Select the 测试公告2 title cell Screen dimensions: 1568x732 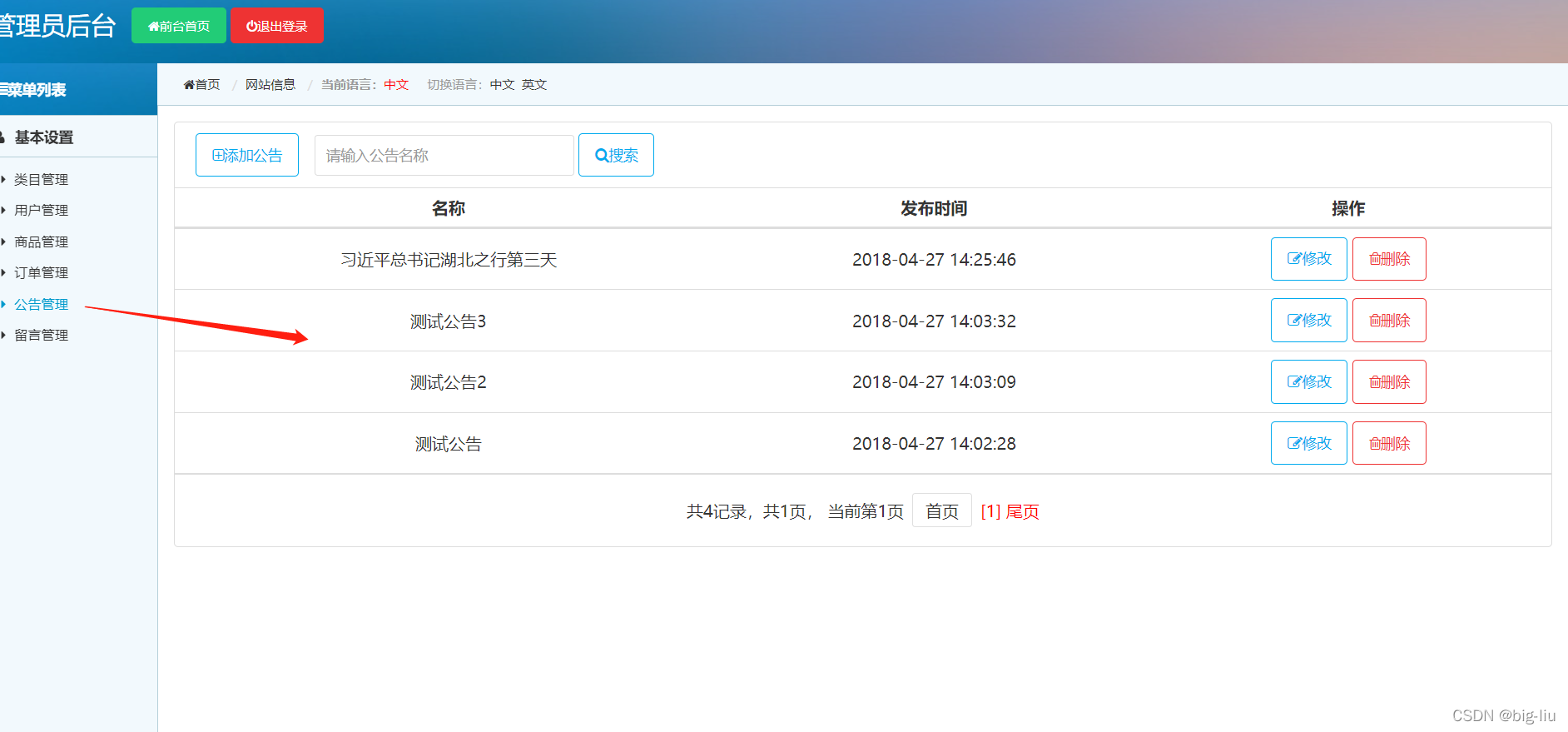point(449,382)
